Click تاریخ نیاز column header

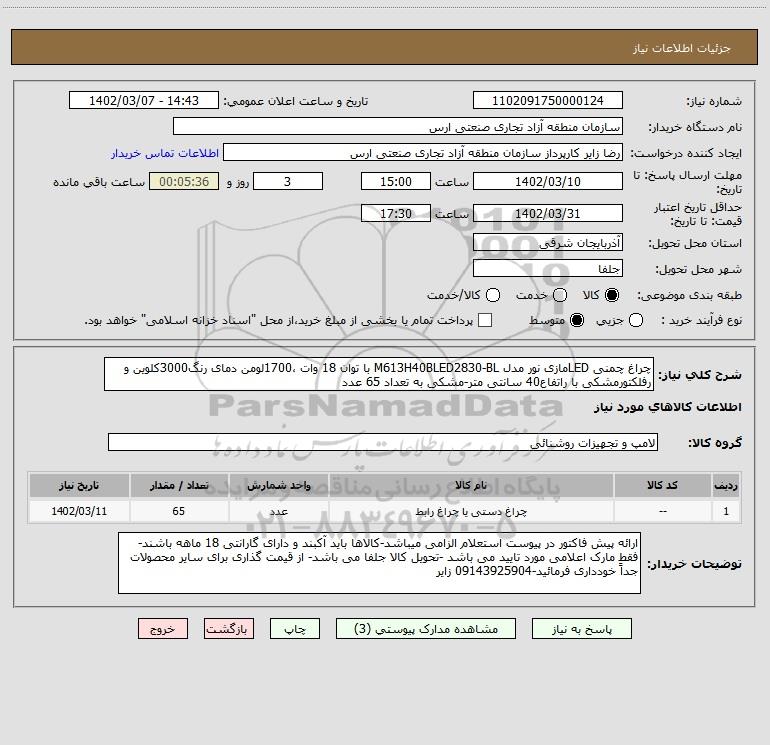[x=79, y=485]
